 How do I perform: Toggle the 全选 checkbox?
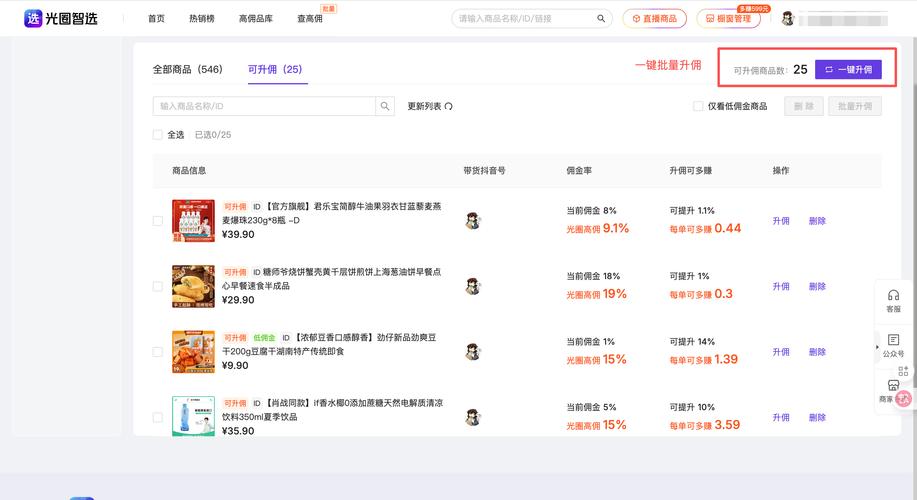click(157, 135)
